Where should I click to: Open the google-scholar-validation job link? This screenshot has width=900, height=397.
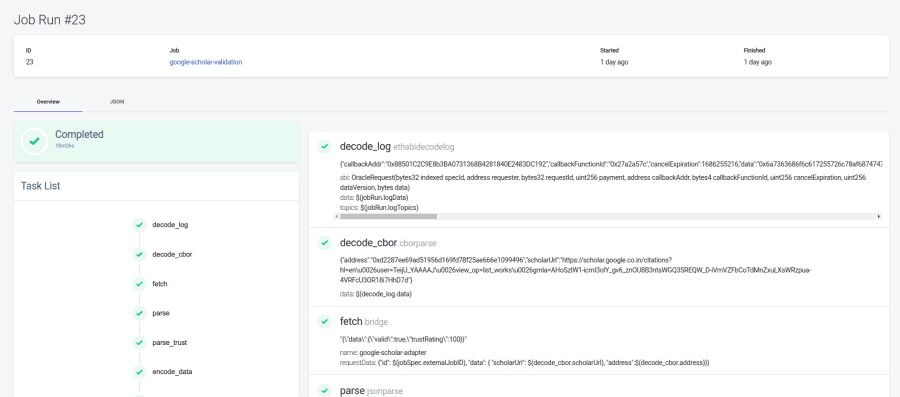tap(205, 62)
